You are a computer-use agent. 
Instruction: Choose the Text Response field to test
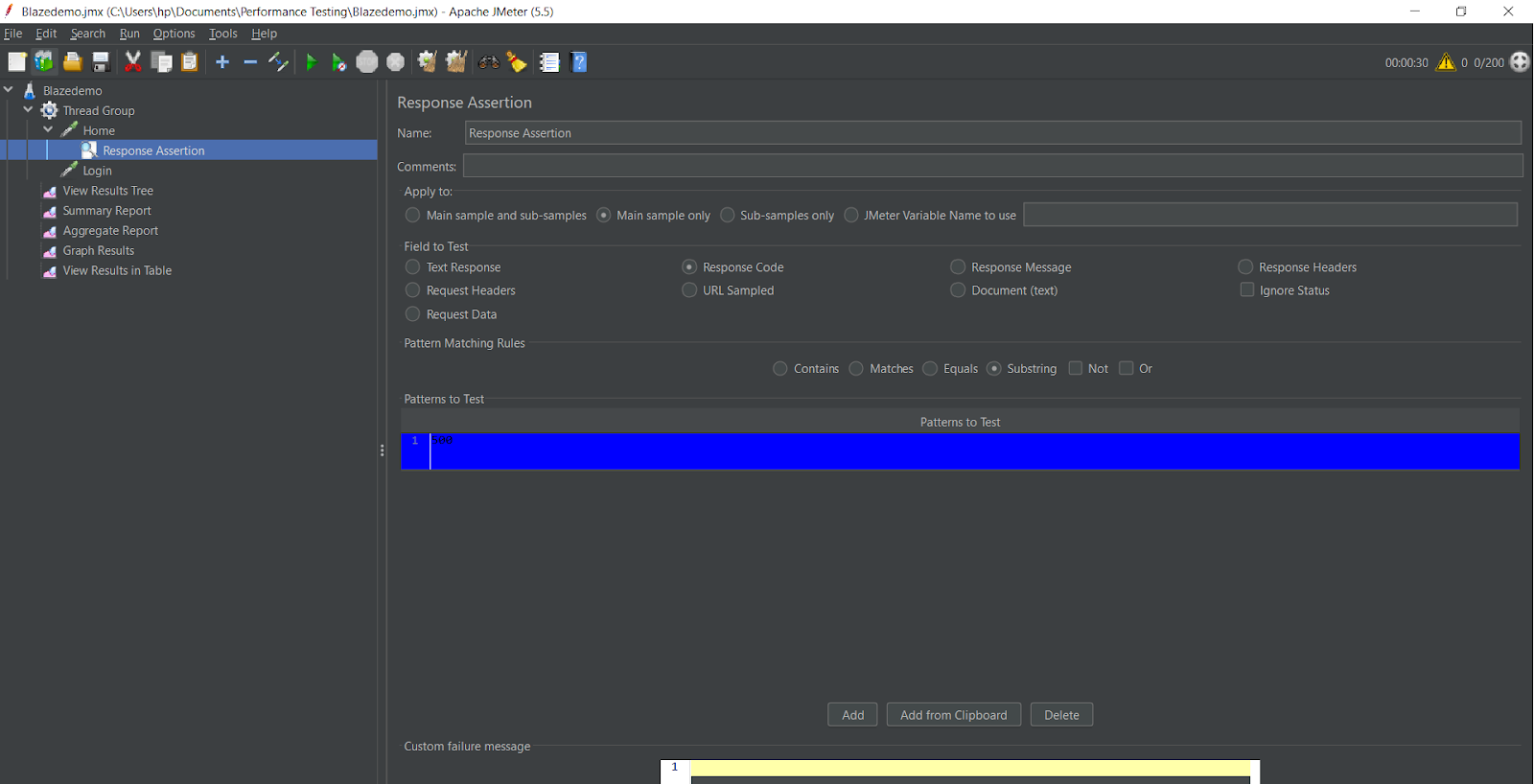(413, 267)
